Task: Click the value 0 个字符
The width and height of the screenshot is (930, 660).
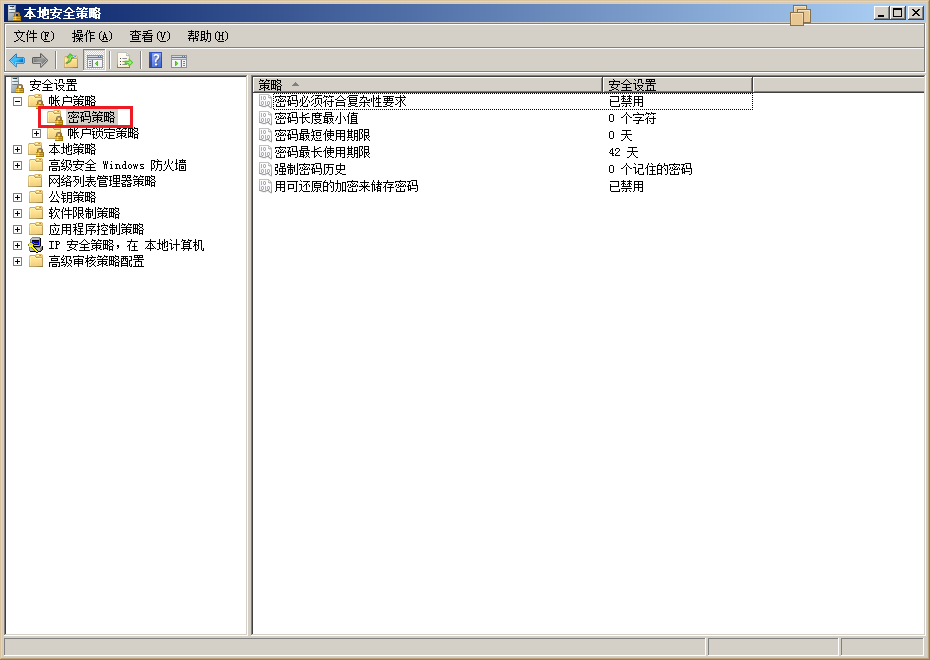Action: coord(632,119)
